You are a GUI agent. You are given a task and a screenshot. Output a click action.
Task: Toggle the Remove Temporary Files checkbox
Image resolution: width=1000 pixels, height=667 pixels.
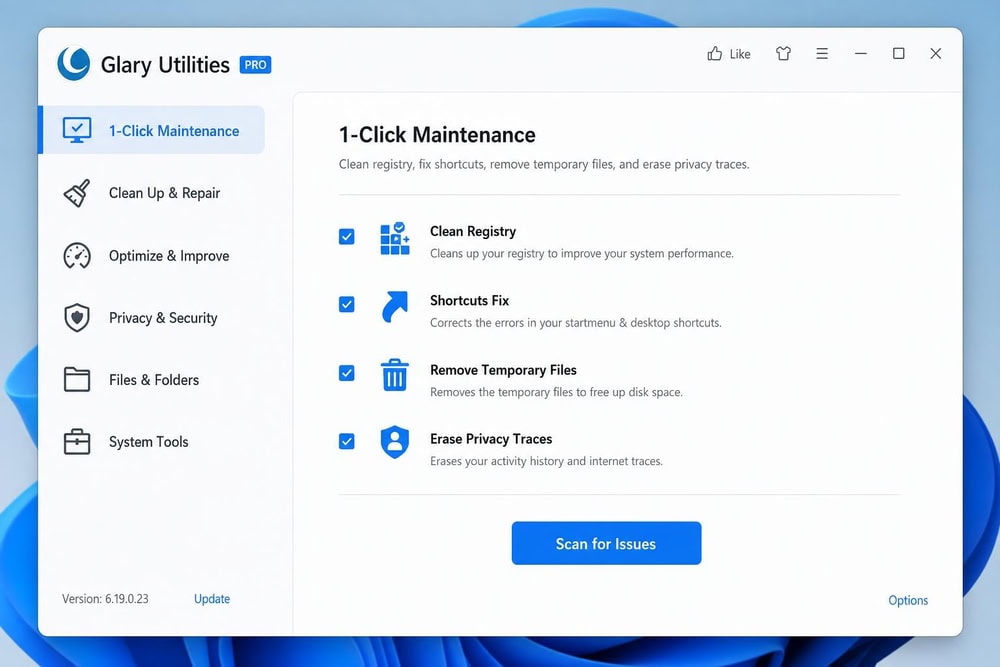[x=346, y=372]
